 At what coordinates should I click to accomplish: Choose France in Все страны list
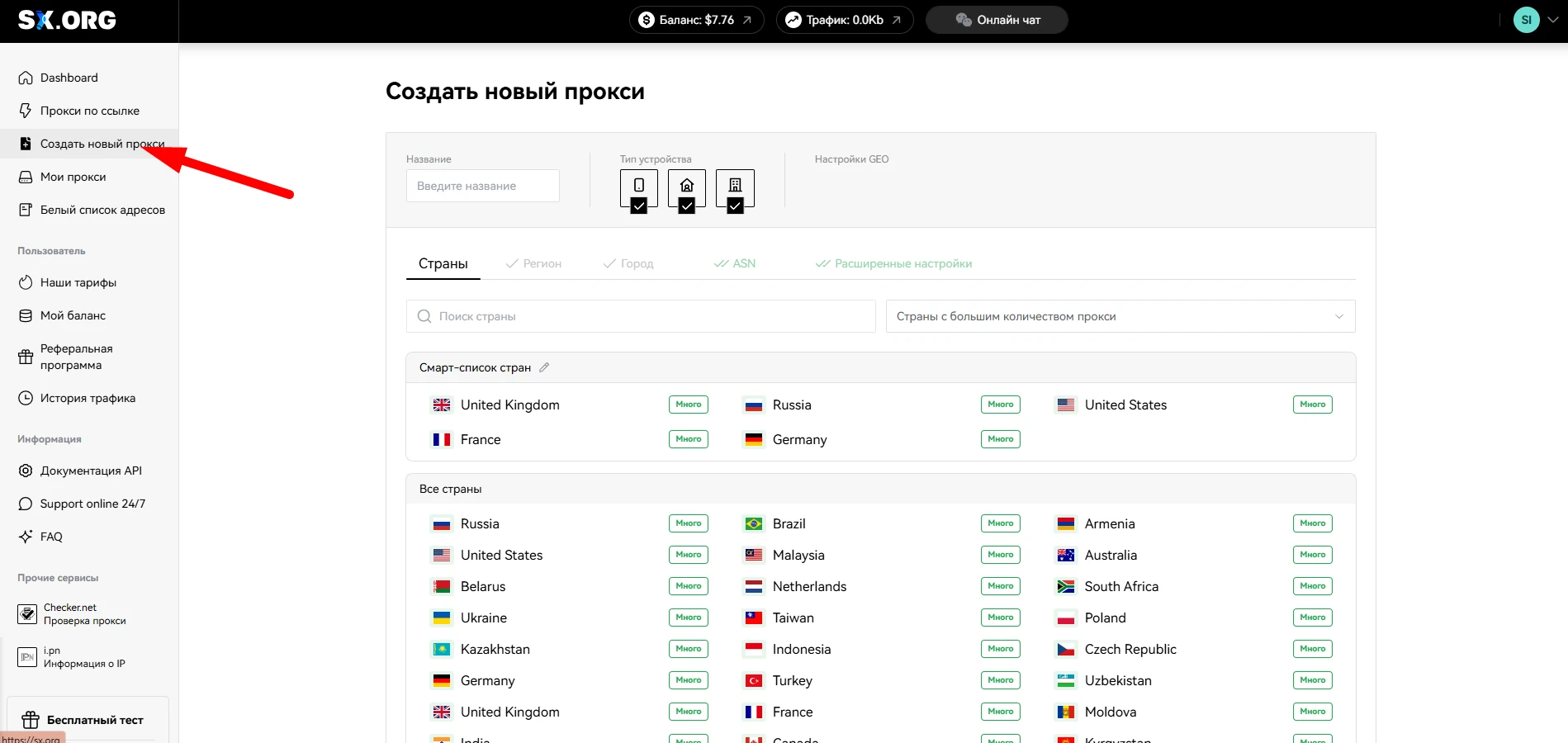(793, 712)
